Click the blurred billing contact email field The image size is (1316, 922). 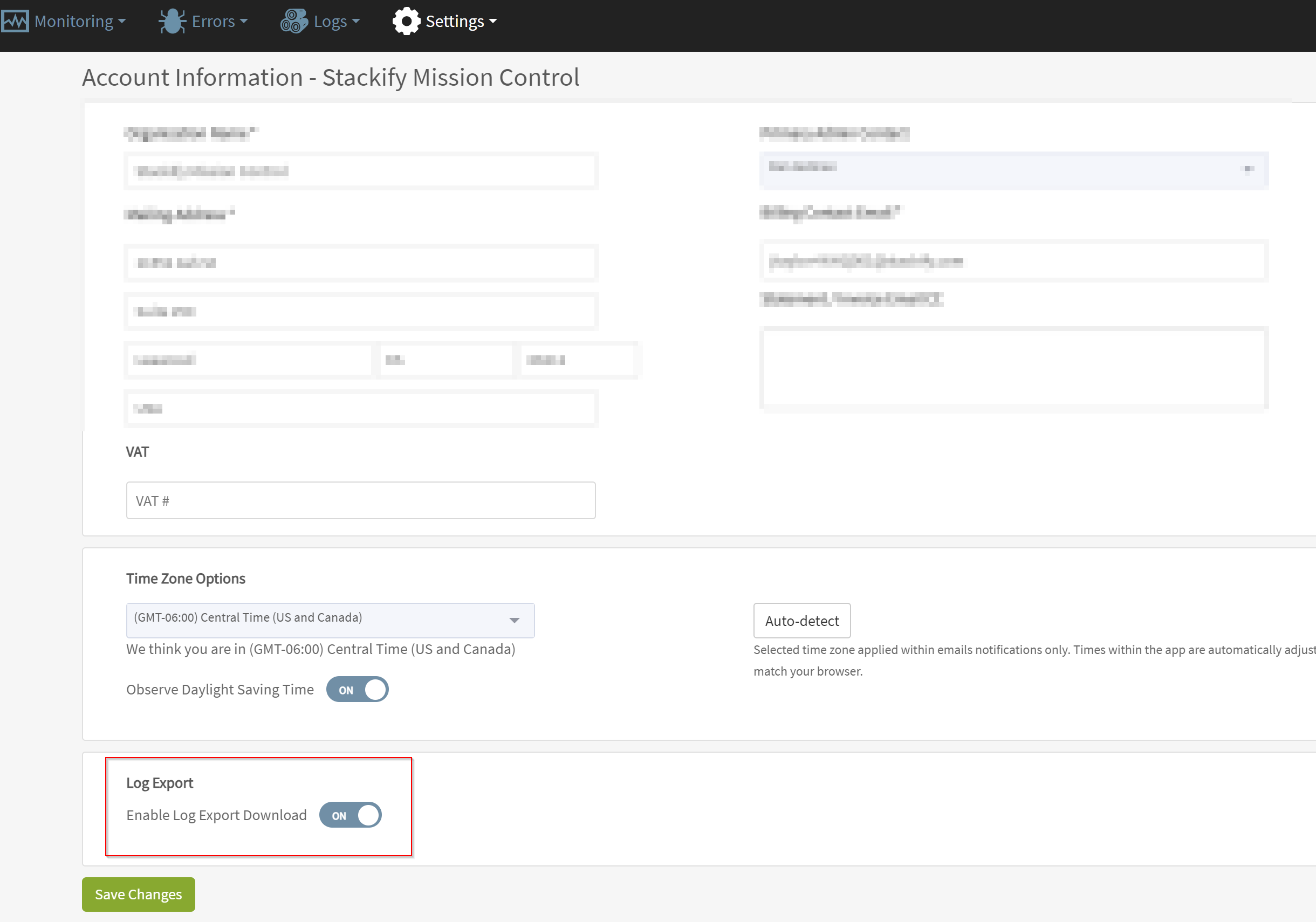[1013, 262]
